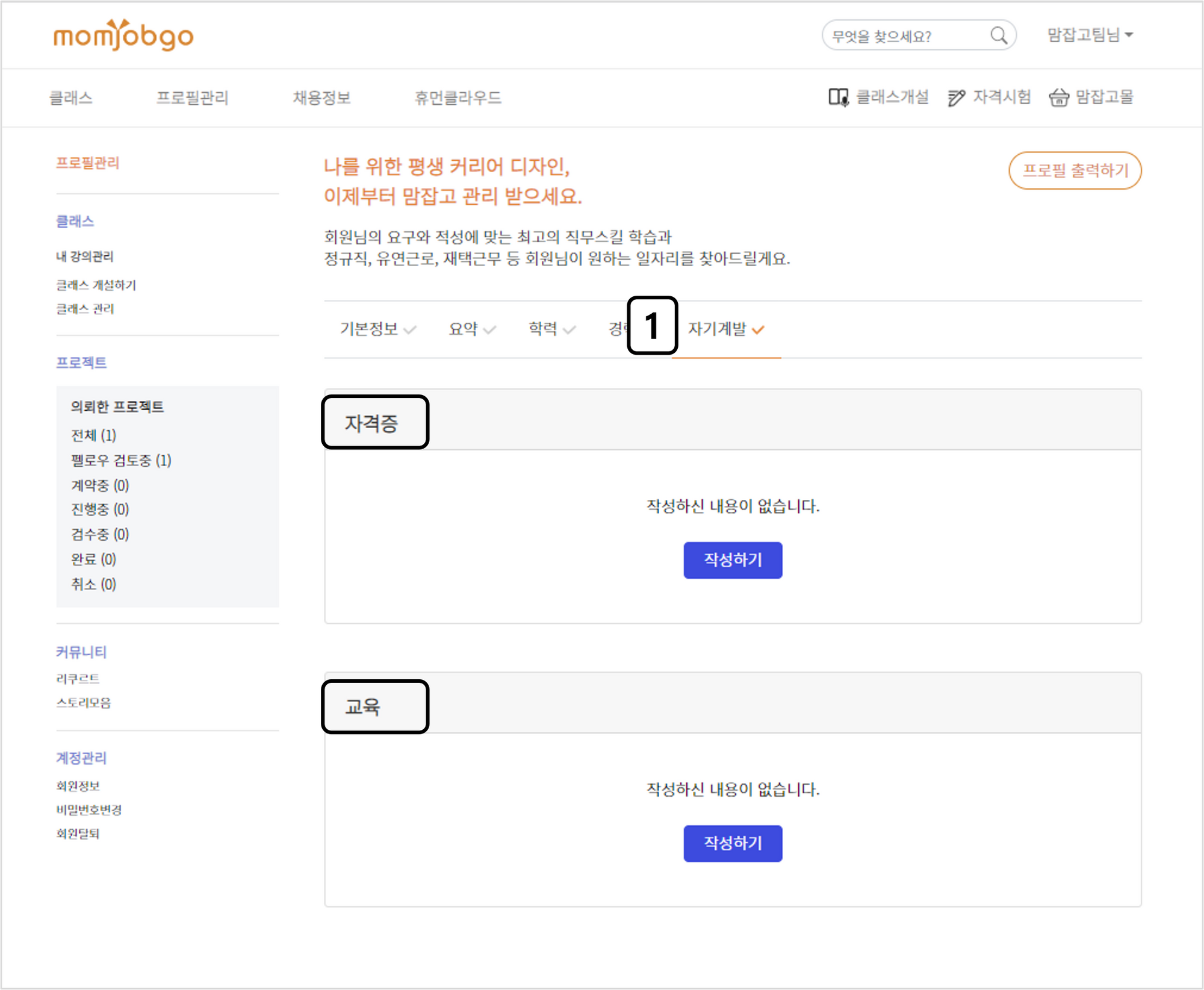Click the momjobgo logo
Screen dimensions: 1204x990
click(123, 36)
